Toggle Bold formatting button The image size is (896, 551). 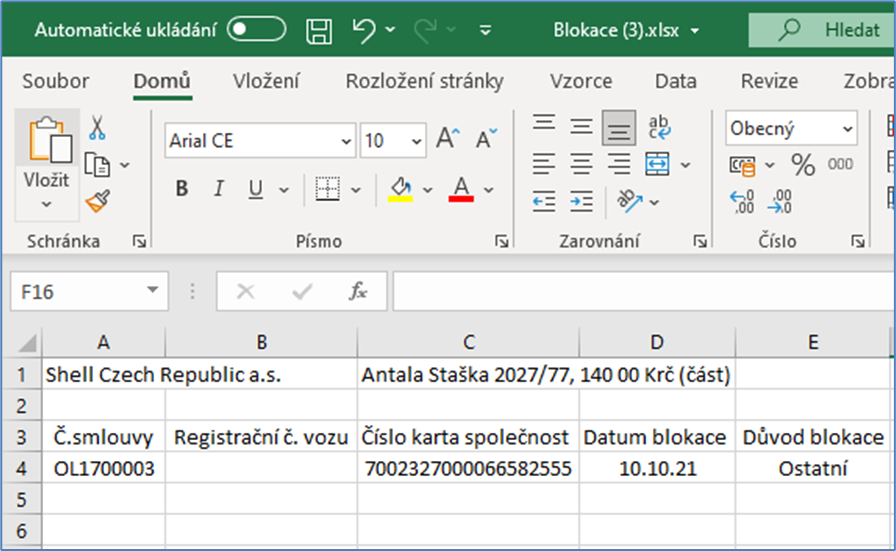182,188
